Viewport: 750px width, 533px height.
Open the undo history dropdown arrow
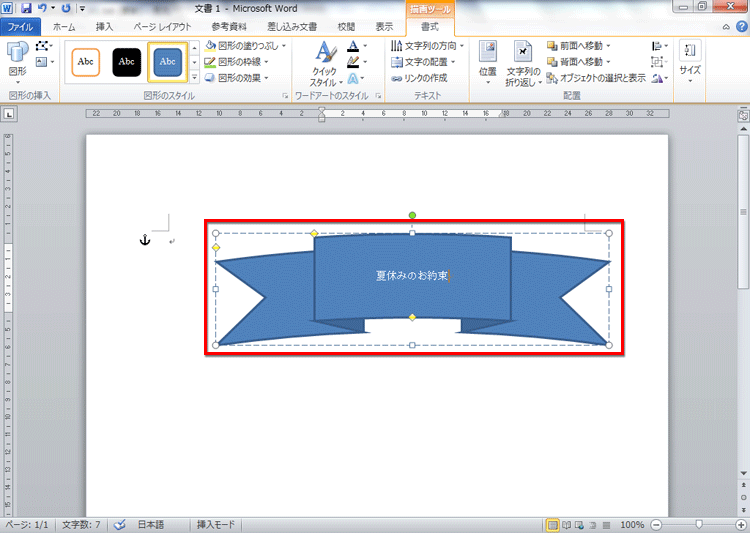[53, 8]
